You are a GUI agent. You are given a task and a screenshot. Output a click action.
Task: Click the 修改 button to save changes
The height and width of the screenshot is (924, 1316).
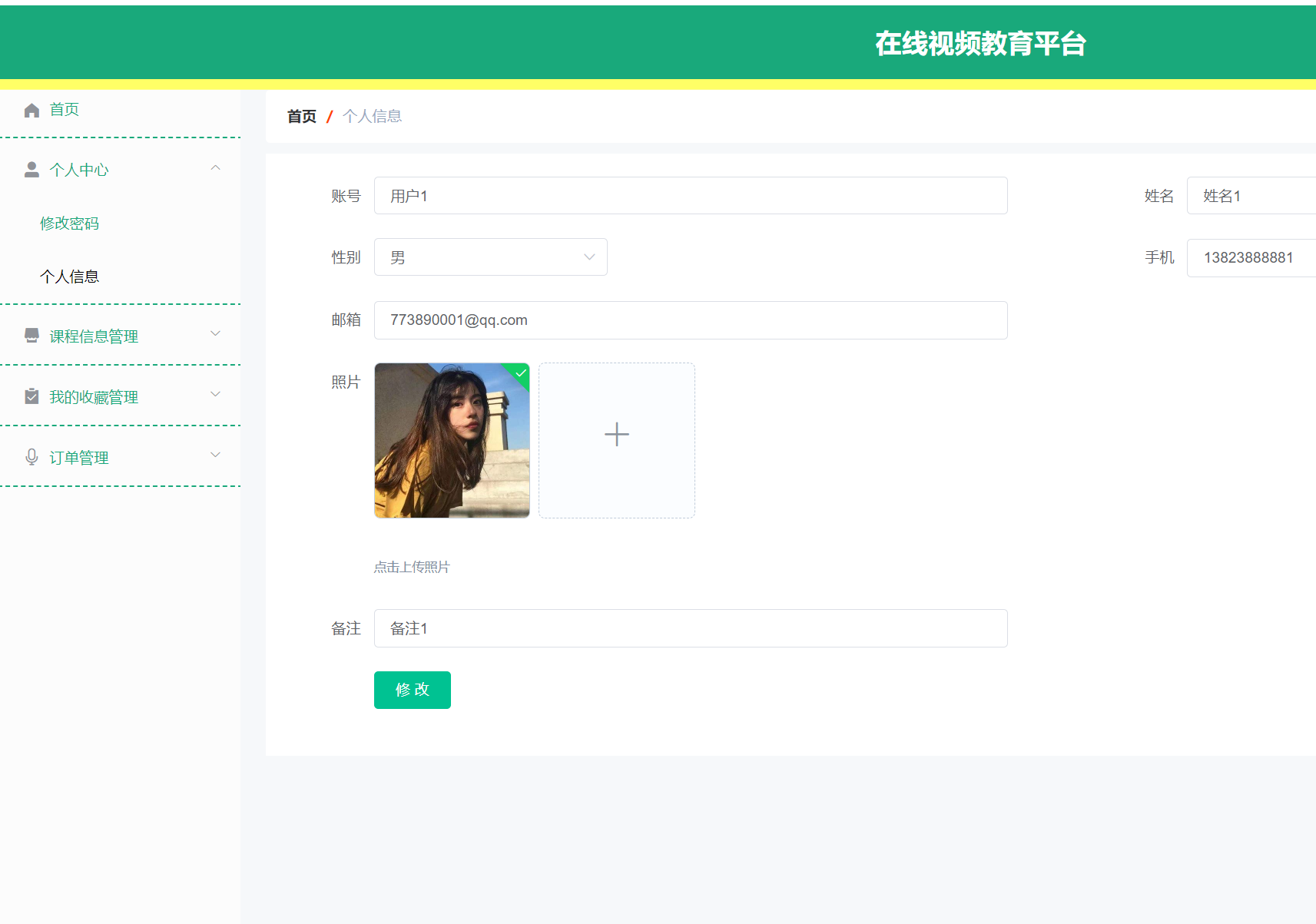click(412, 690)
